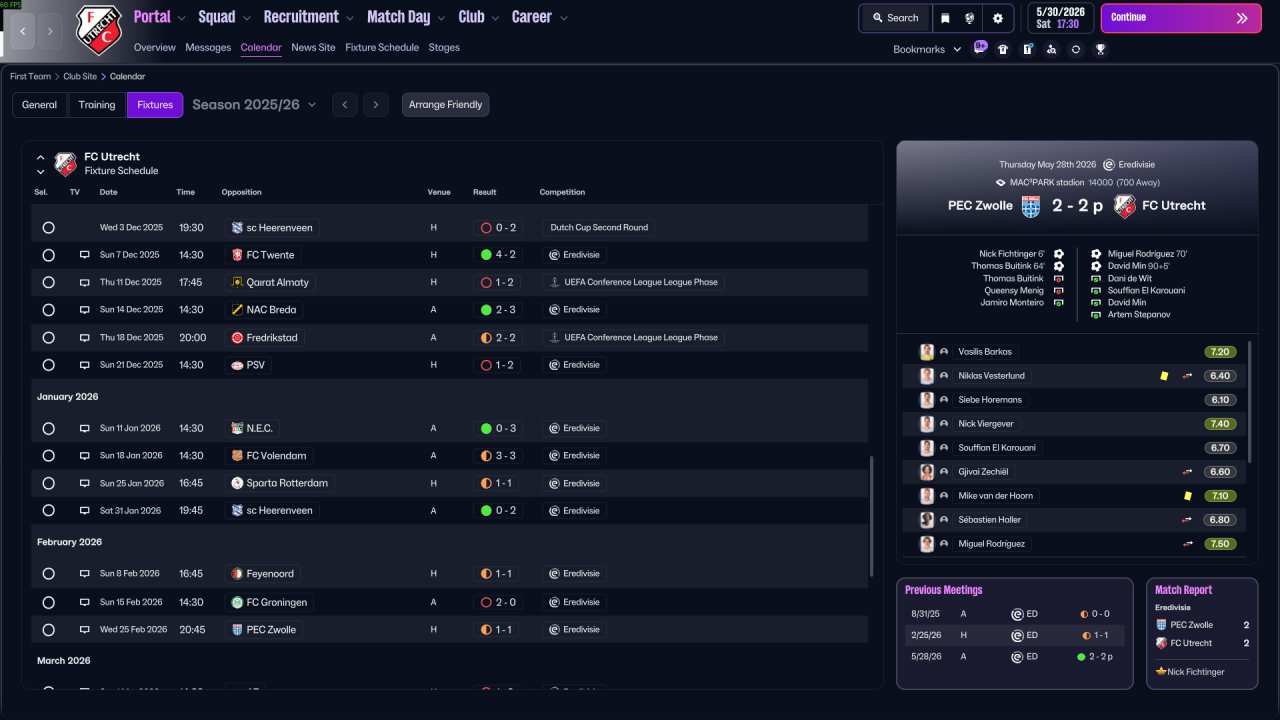
Task: Click the Sparta Rotterdam club crest
Action: pos(237,483)
